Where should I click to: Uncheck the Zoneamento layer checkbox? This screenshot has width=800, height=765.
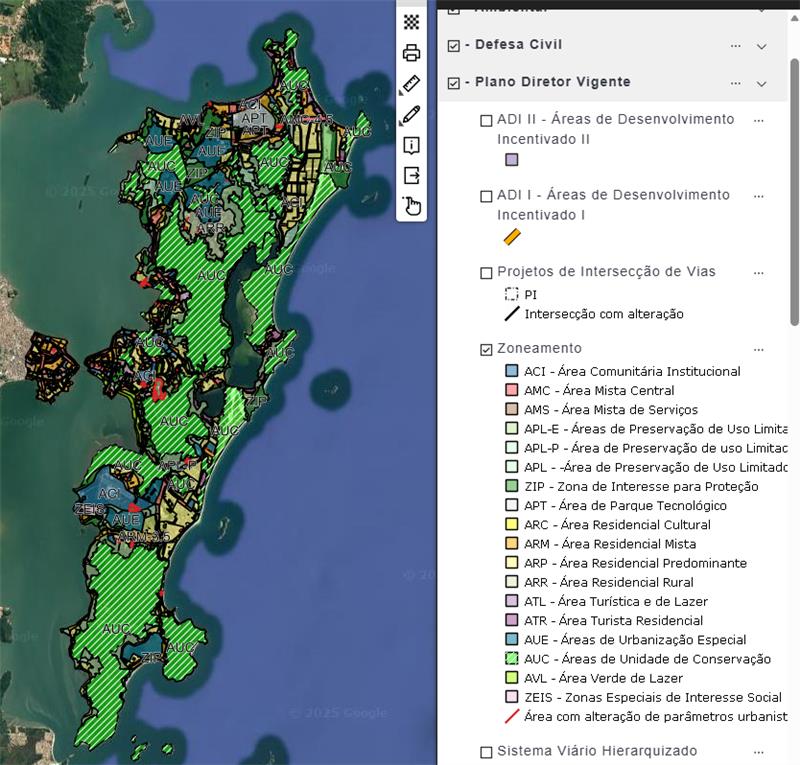point(487,349)
